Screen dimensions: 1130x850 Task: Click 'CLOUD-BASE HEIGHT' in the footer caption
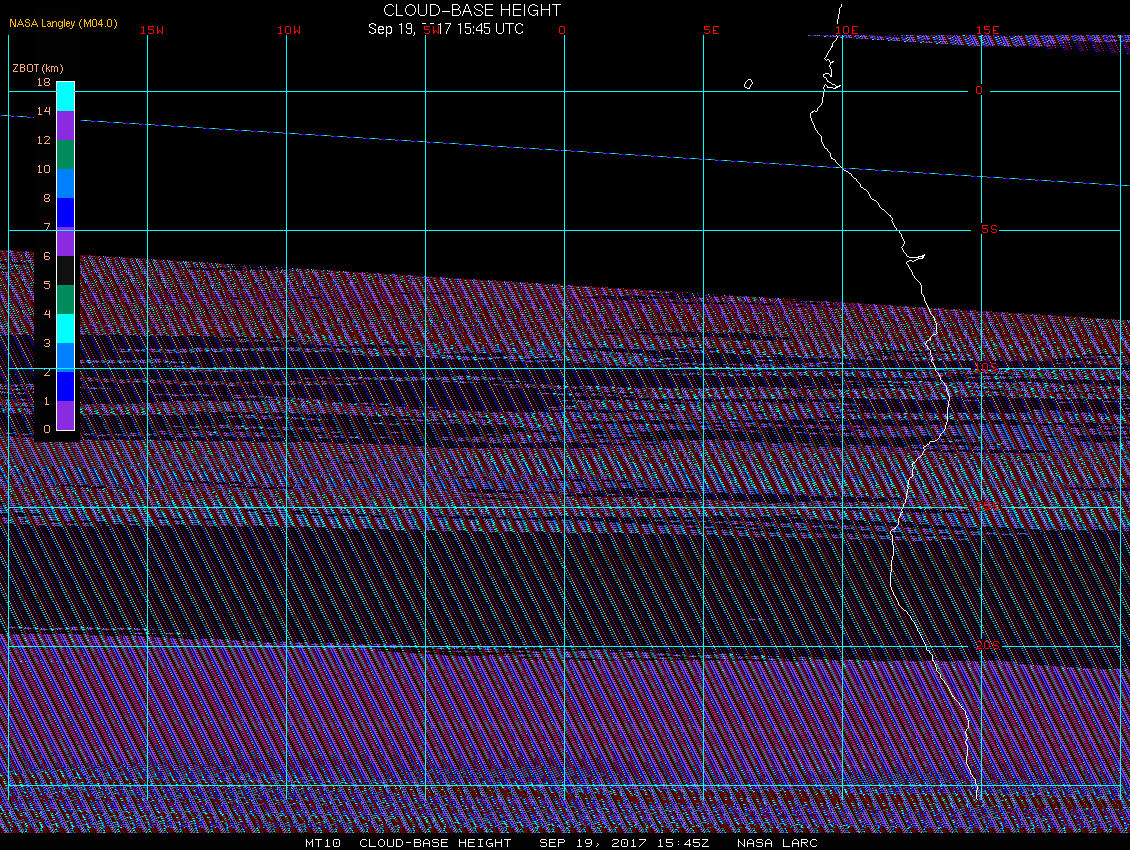point(435,843)
